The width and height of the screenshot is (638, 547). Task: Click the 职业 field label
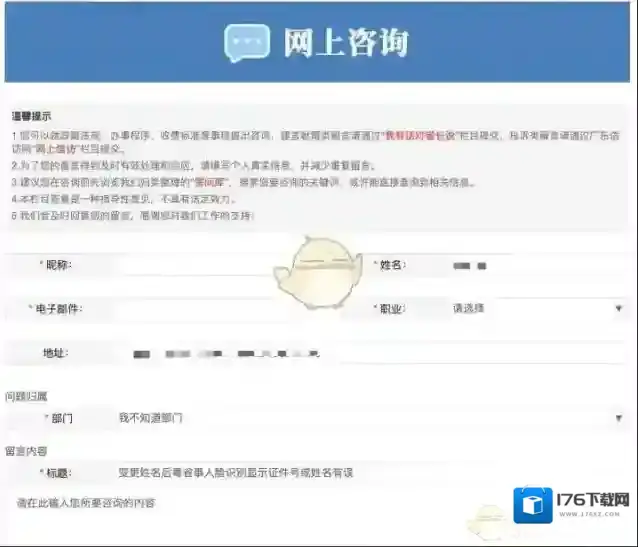[x=392, y=309]
